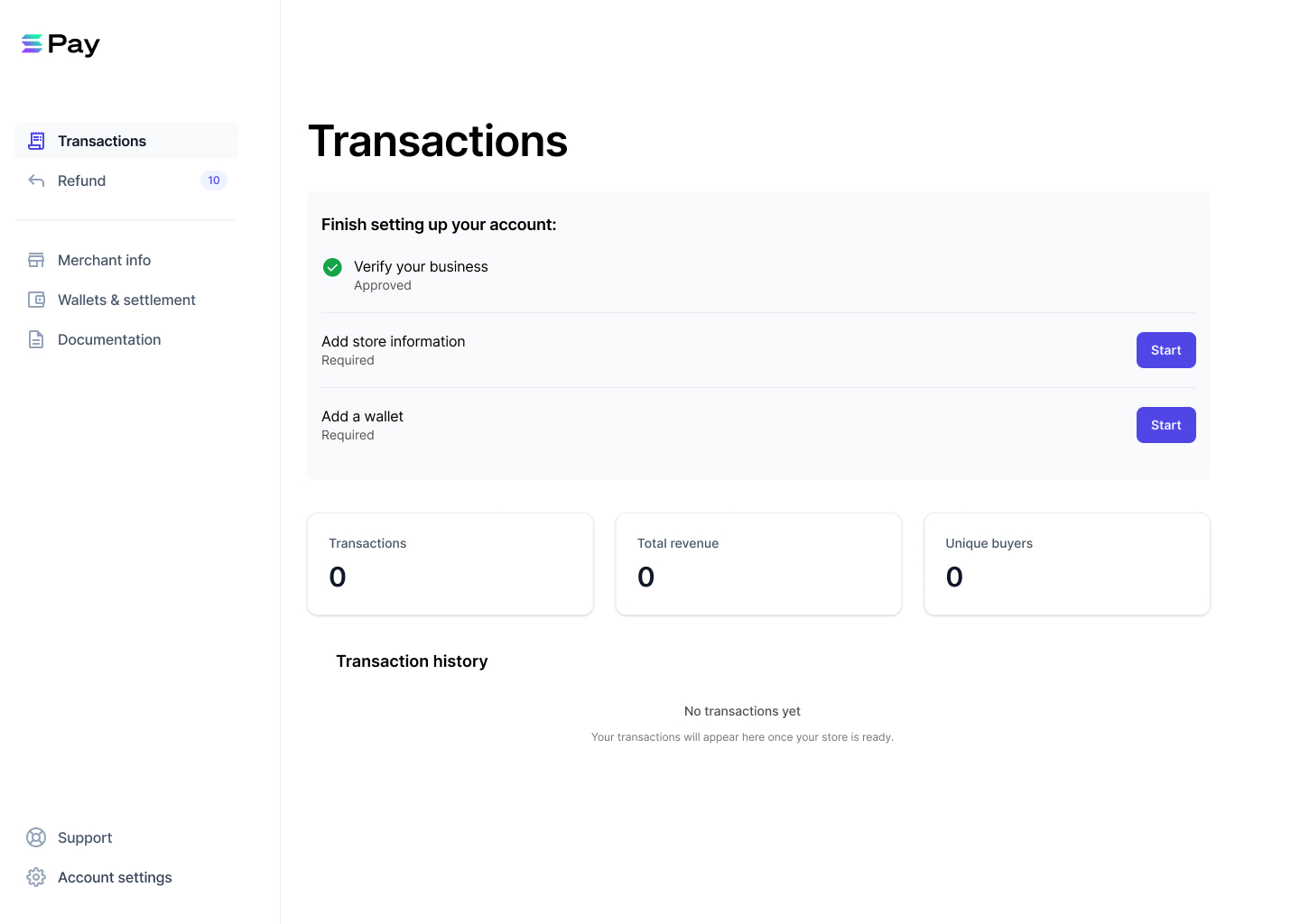1300x924 pixels.
Task: Click the Support lifebuoy icon
Action: (36, 837)
